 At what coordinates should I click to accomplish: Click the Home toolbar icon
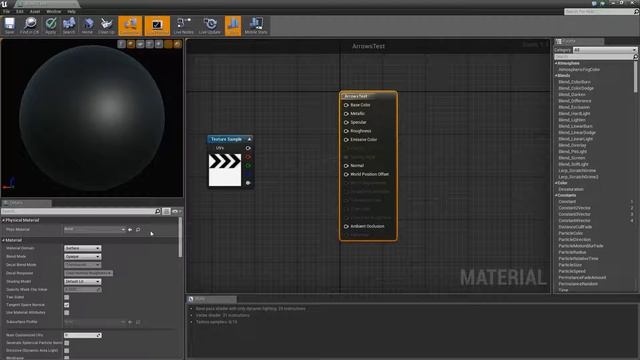pos(87,26)
